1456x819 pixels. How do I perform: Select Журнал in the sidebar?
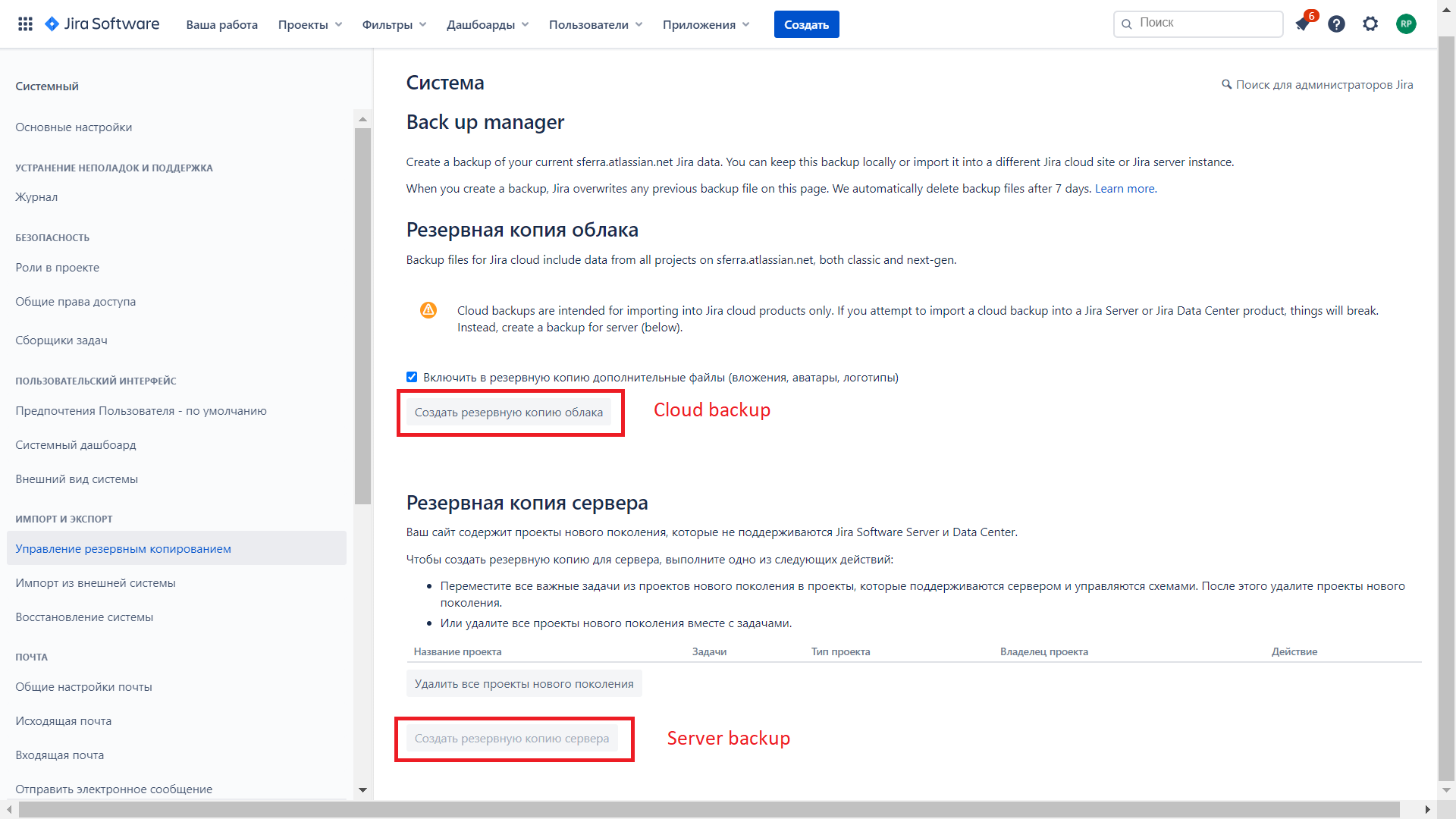pyautogui.click(x=36, y=196)
